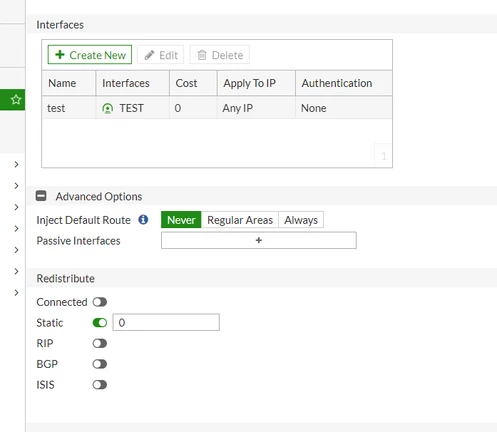The height and width of the screenshot is (432, 497).
Task: Click the green plus Create New icon
Action: pos(60,55)
